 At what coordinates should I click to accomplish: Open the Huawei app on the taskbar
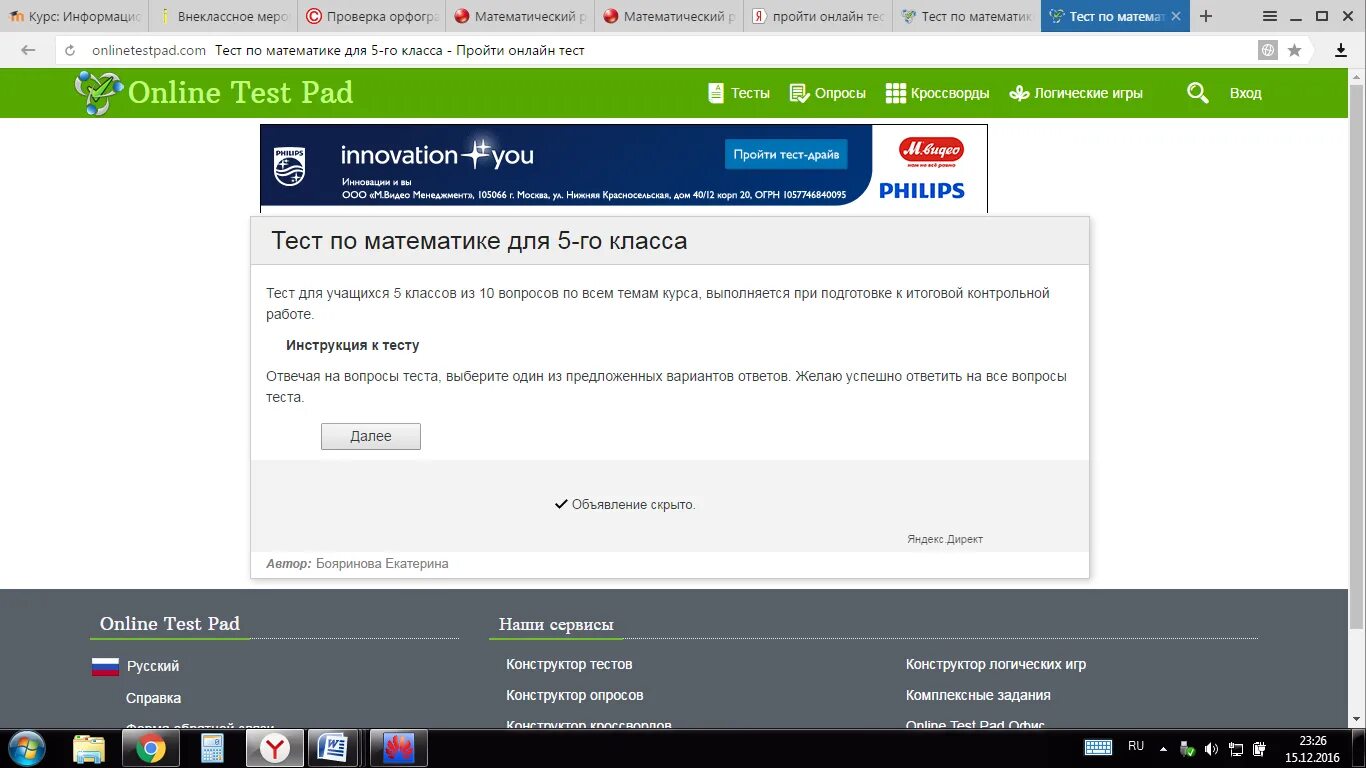(398, 748)
